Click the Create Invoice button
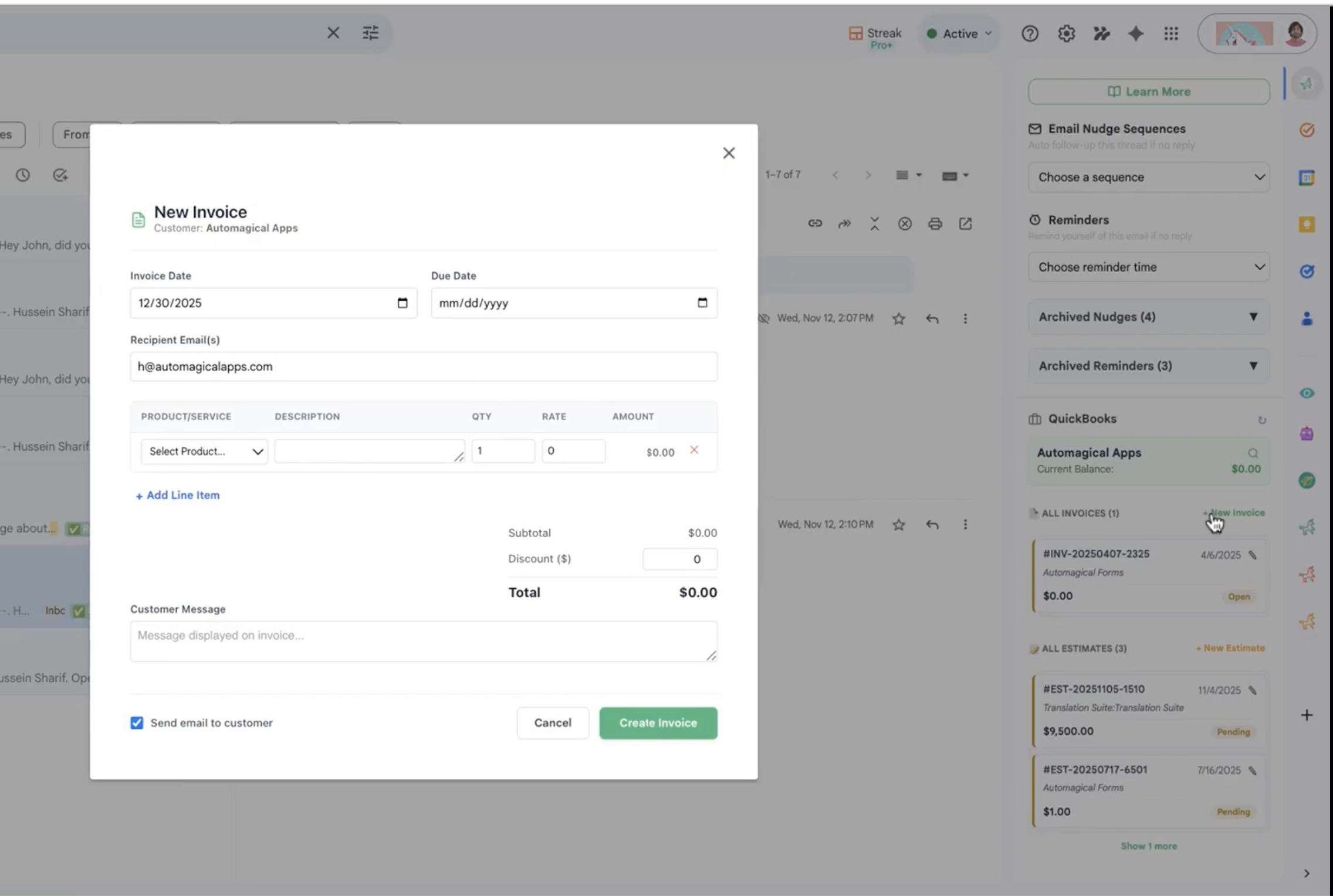The image size is (1333, 896). 658,722
